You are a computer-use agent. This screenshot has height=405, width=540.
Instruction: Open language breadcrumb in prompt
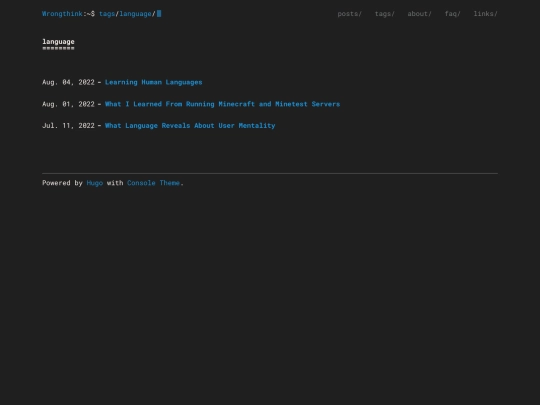click(x=135, y=14)
